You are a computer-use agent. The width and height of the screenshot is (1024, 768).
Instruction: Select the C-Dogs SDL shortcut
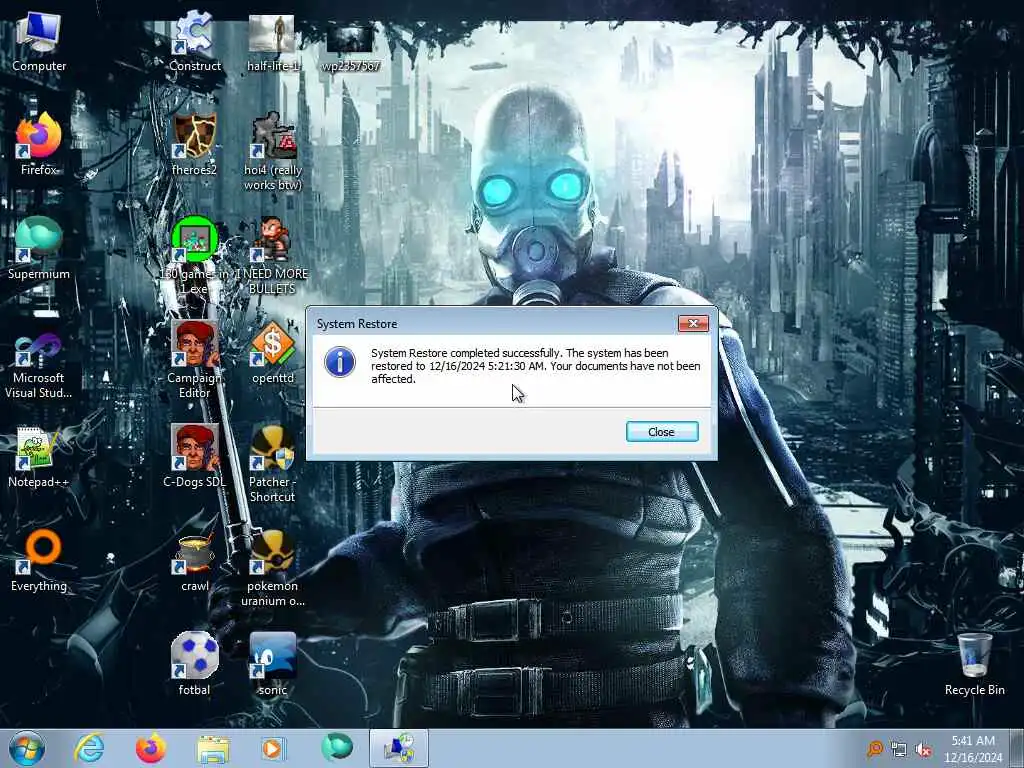click(x=194, y=456)
